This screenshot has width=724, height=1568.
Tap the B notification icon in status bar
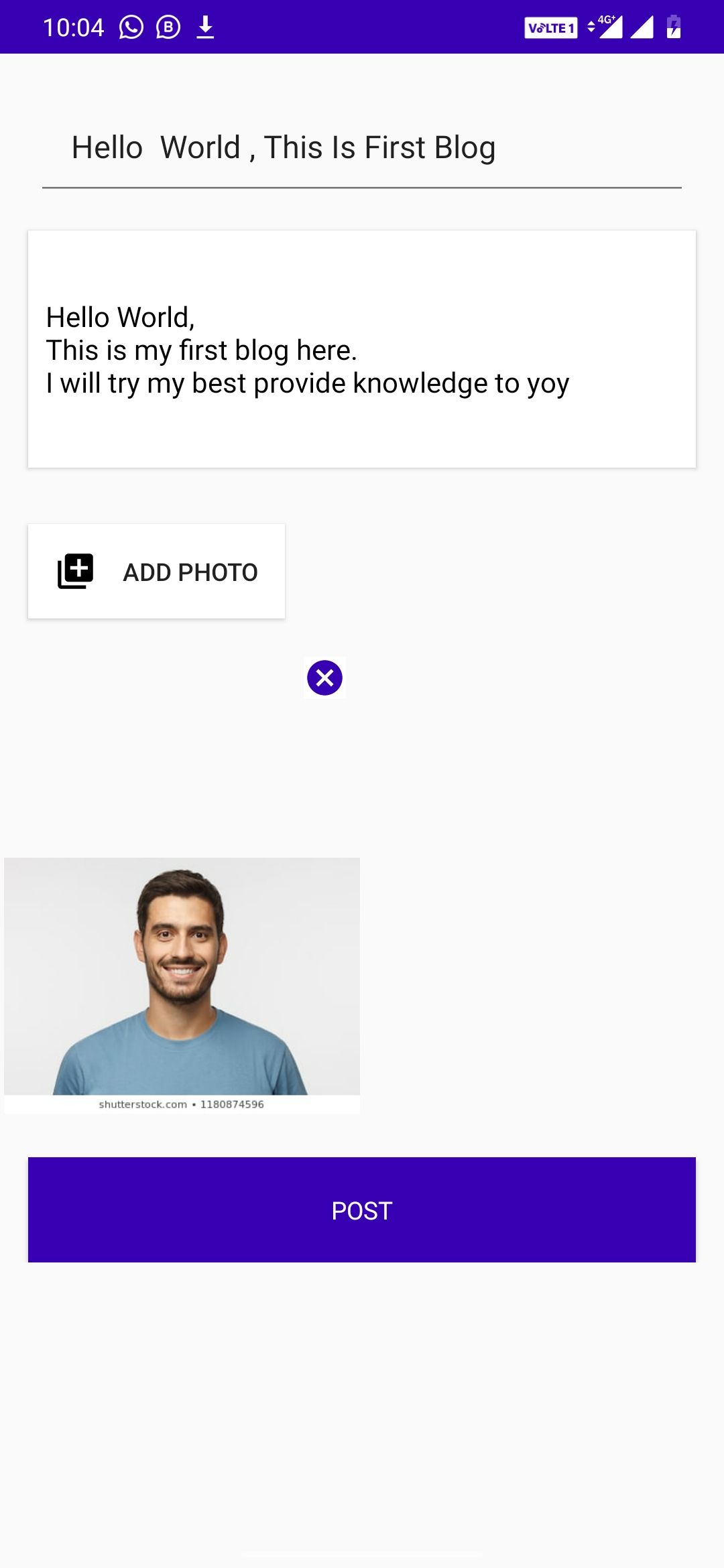click(x=168, y=27)
